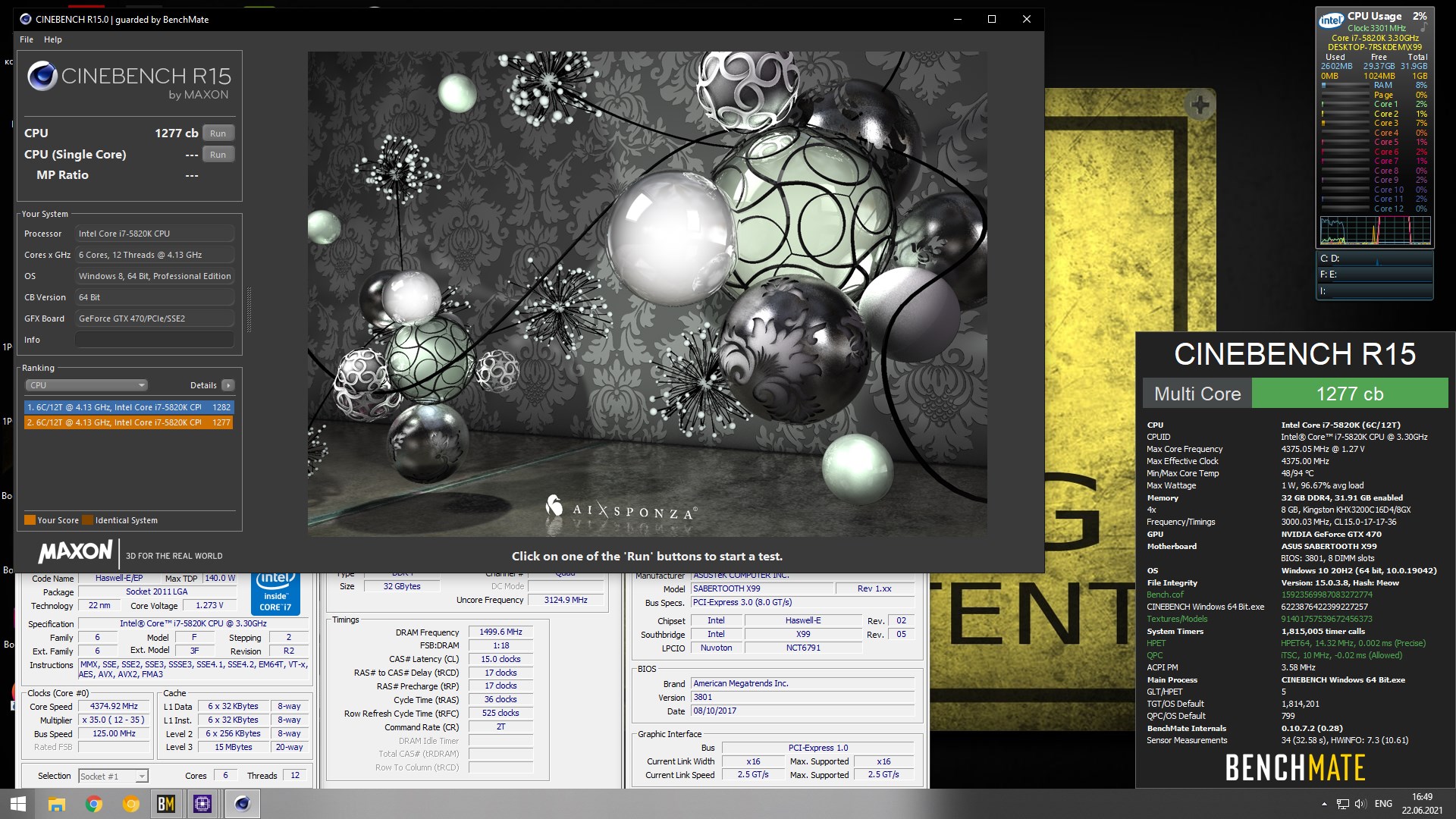Show hidden system tray icons
Screen dimensions: 1456x819
(x=1324, y=804)
